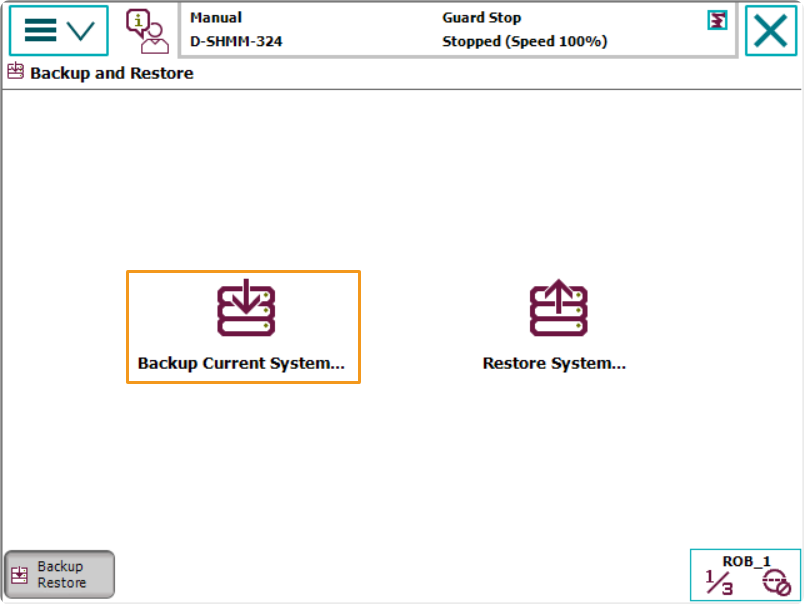Open the main hamburger menu
The height and width of the screenshot is (605, 804).
[41, 30]
